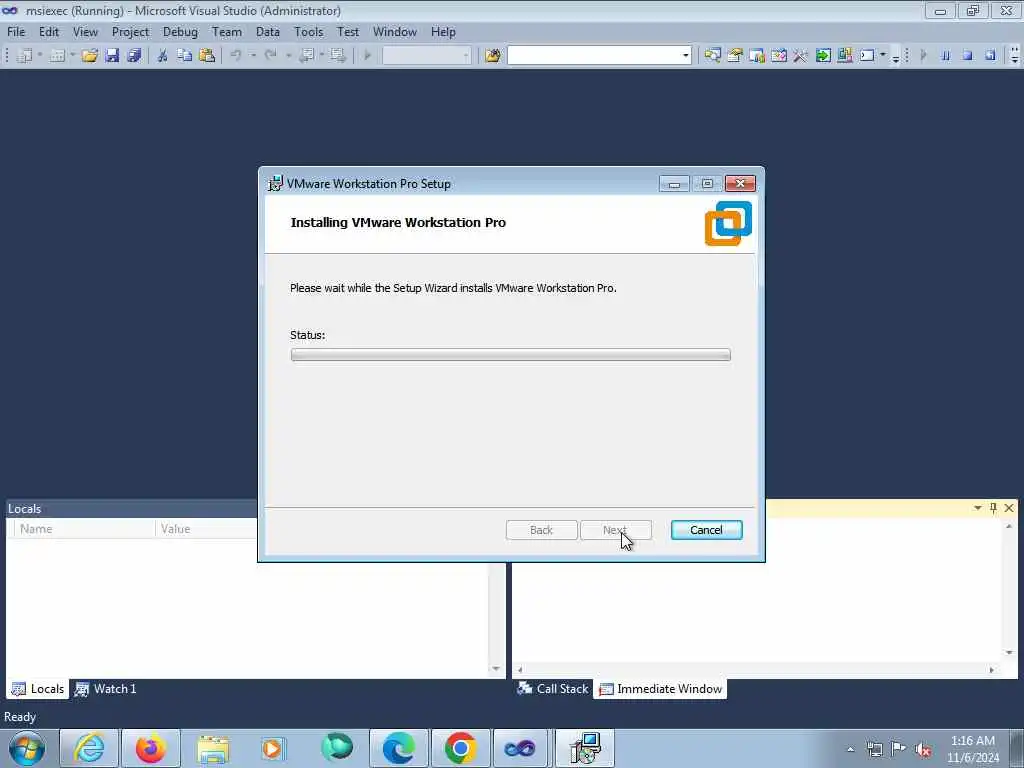Click the Navigate Forward icon

[x=338, y=56]
